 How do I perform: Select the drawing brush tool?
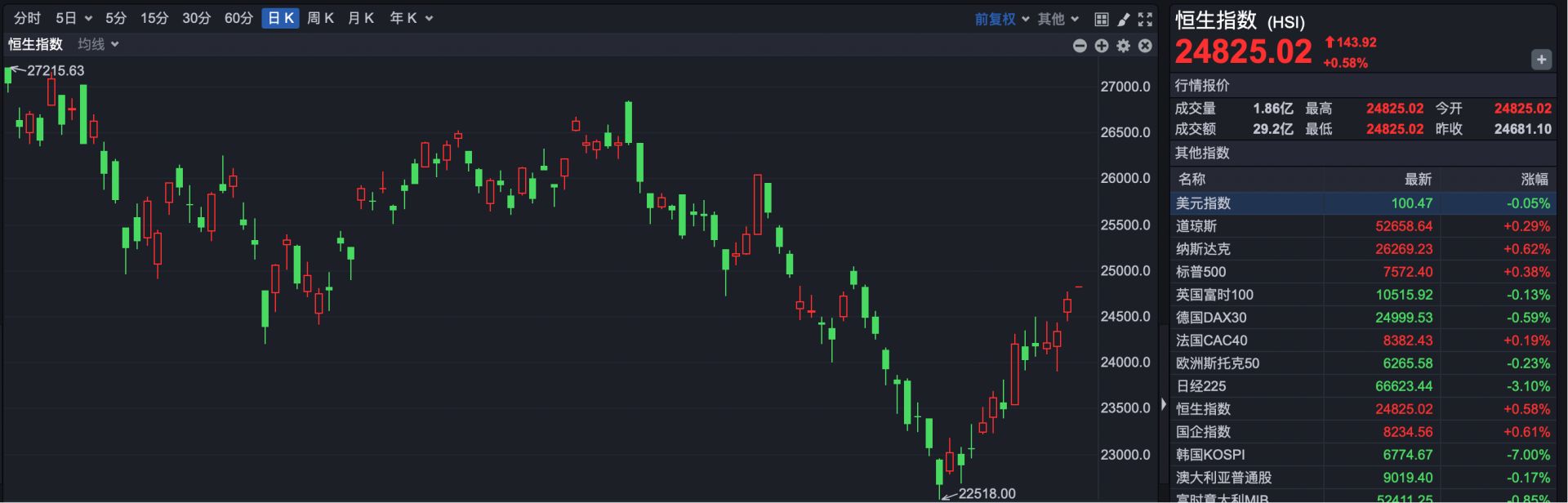click(1124, 19)
